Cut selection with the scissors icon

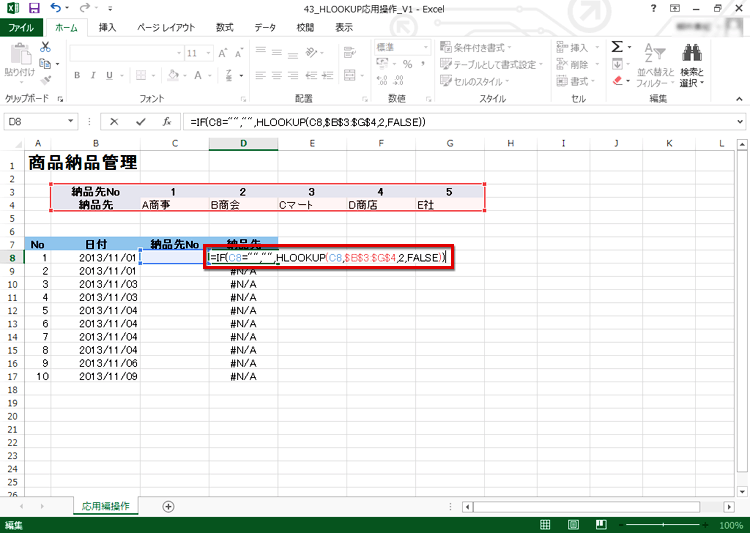pos(45,47)
